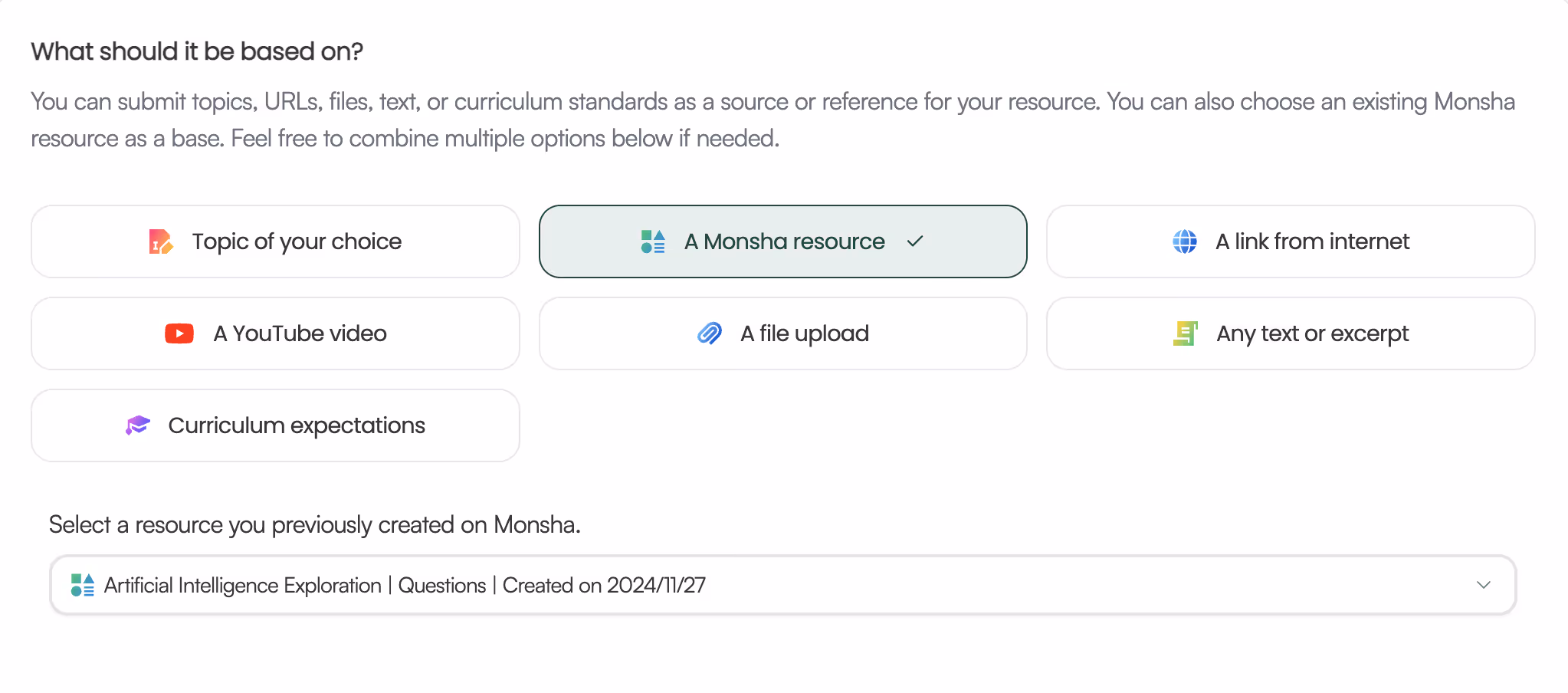Click the graduation cap Curriculum icon
Image resolution: width=1568 pixels, height=693 pixels.
pos(138,425)
